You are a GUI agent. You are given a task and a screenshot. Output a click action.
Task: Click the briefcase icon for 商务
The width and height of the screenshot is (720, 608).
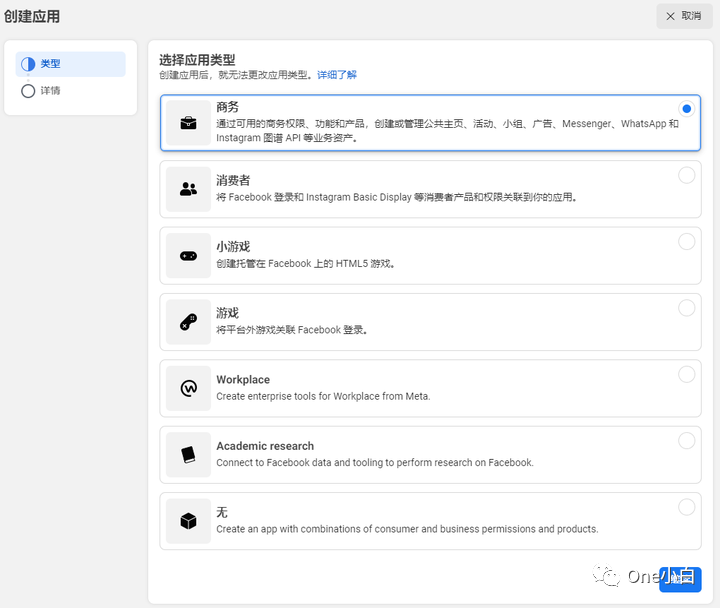[188, 123]
